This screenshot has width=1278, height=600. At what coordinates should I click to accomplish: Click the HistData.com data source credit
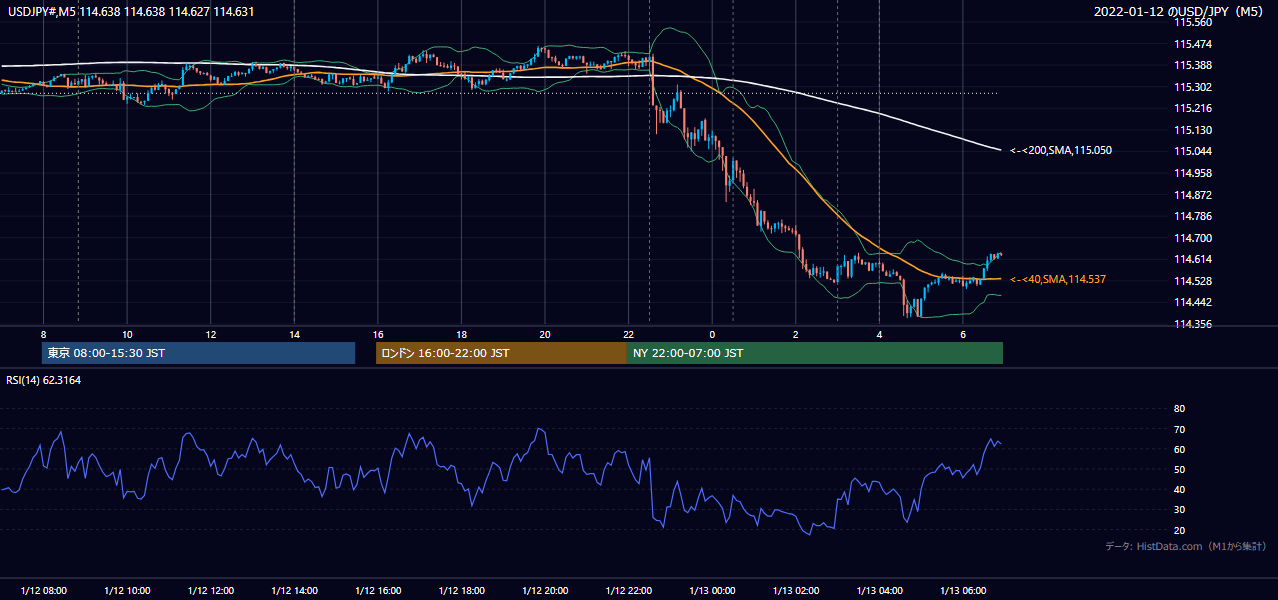pos(1186,546)
